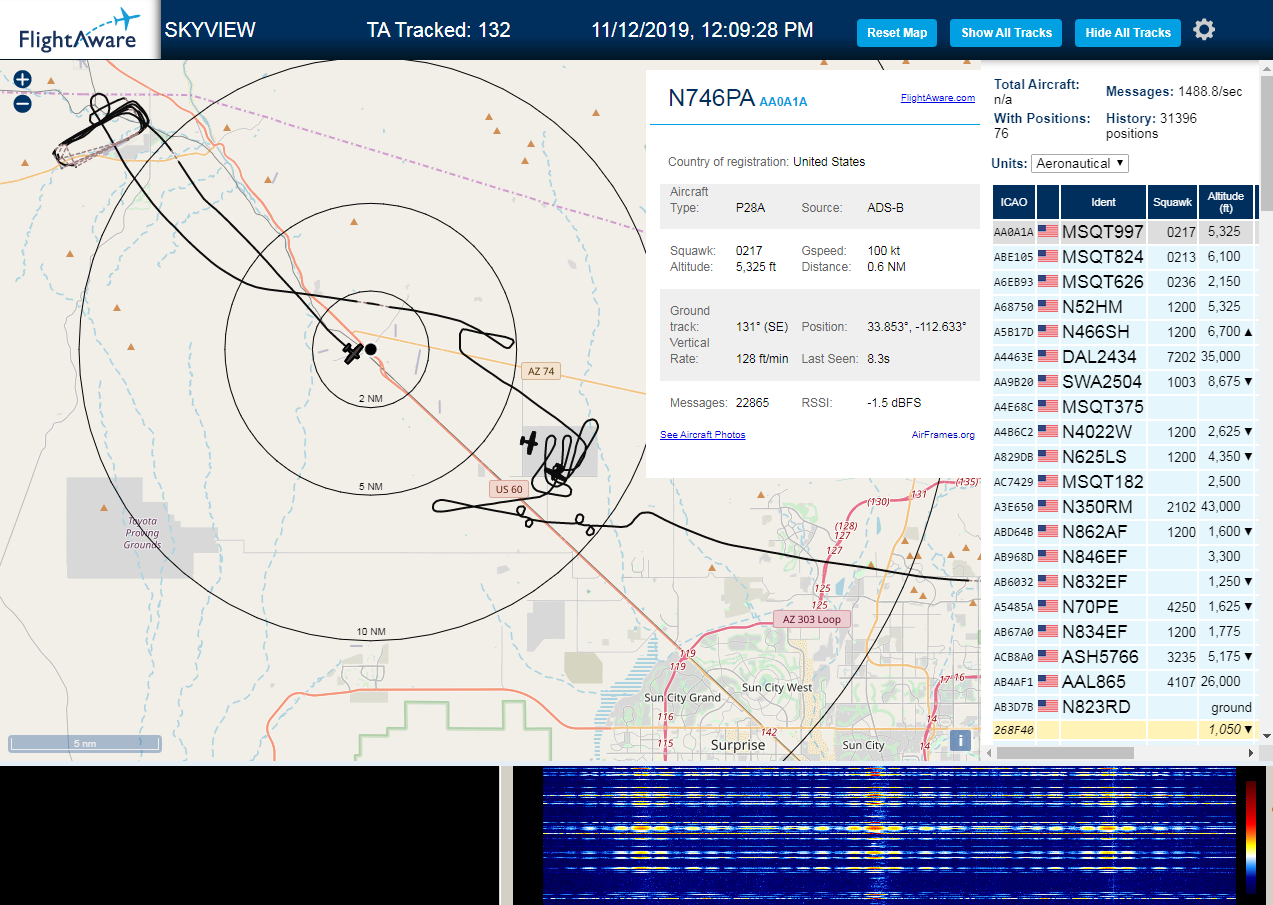
Task: Select the SWA2504 aircraft row
Action: coord(1124,382)
